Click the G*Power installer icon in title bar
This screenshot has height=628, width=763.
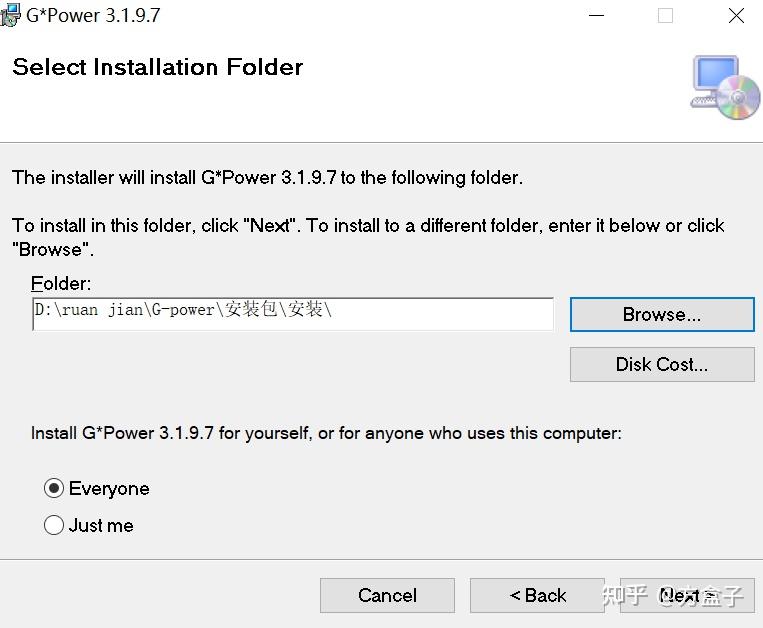(x=12, y=16)
